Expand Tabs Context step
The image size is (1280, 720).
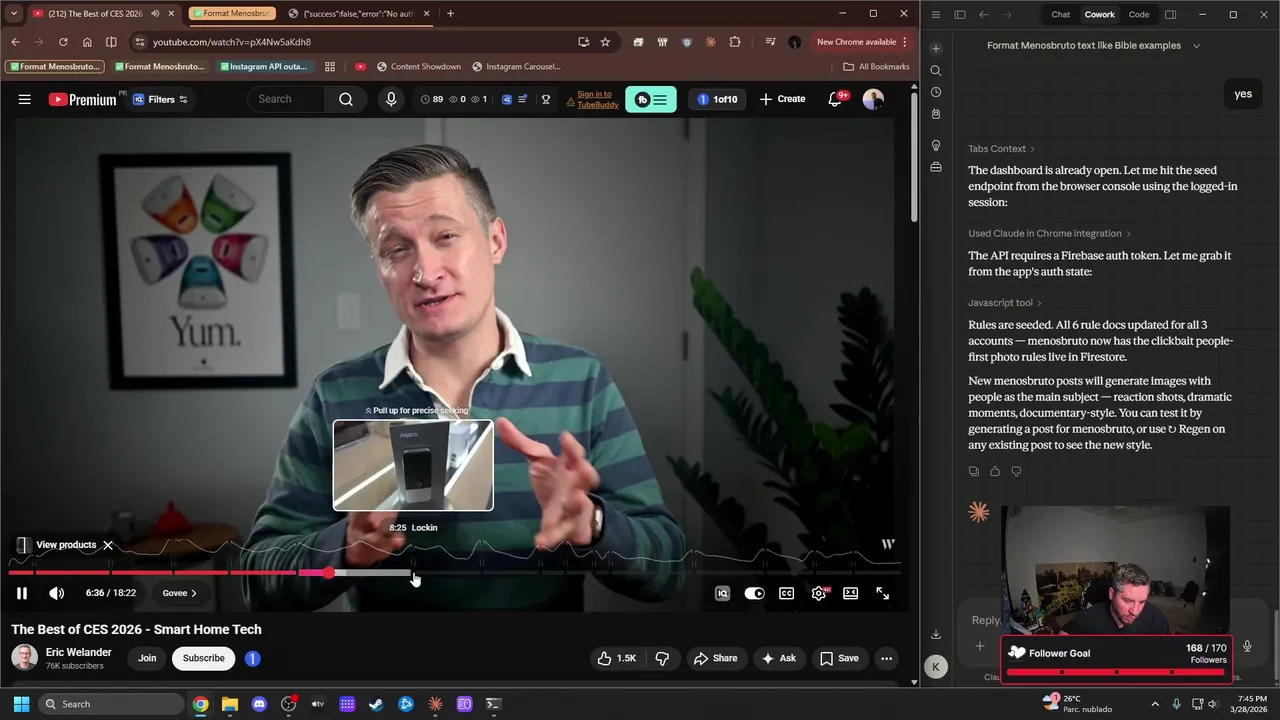tap(1001, 149)
